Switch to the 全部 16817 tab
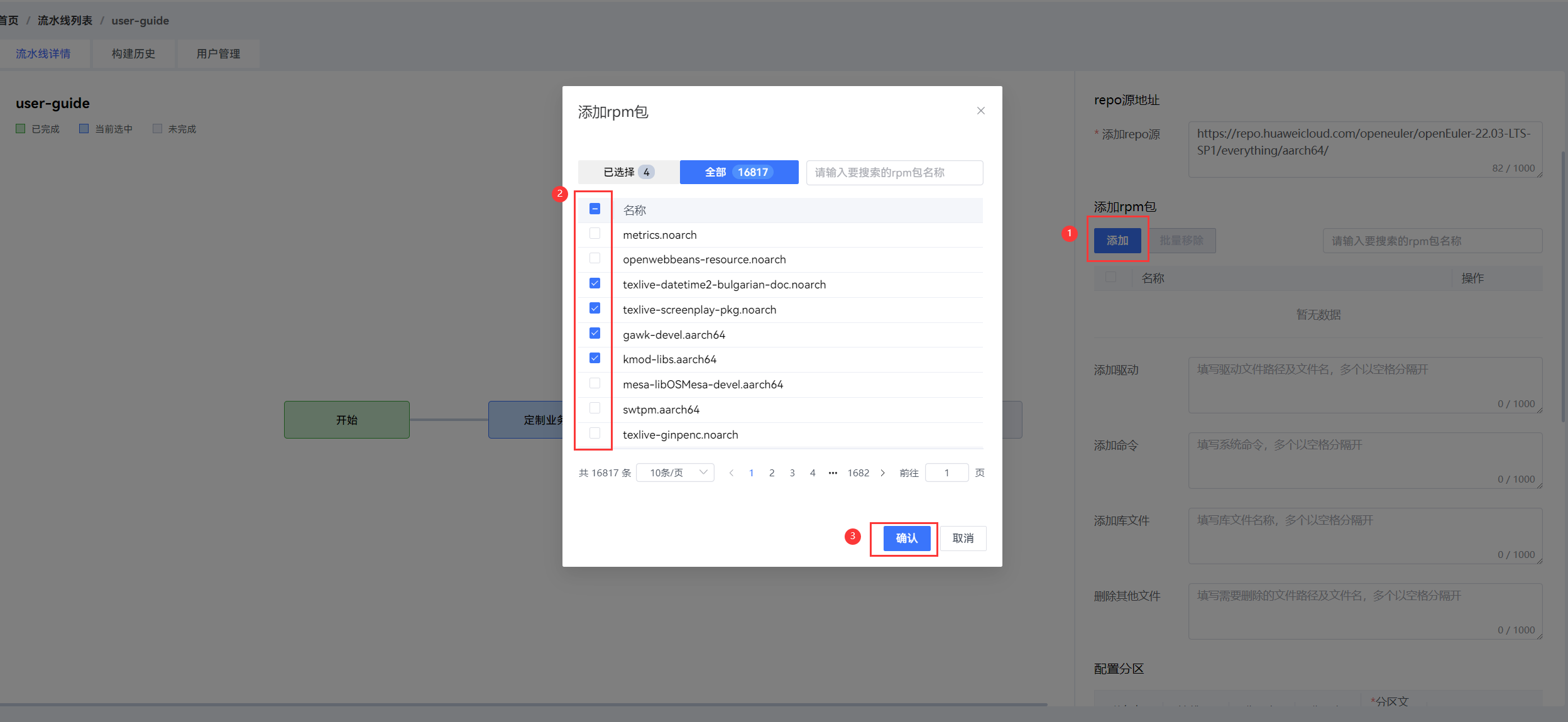The width and height of the screenshot is (1568, 722). [738, 172]
